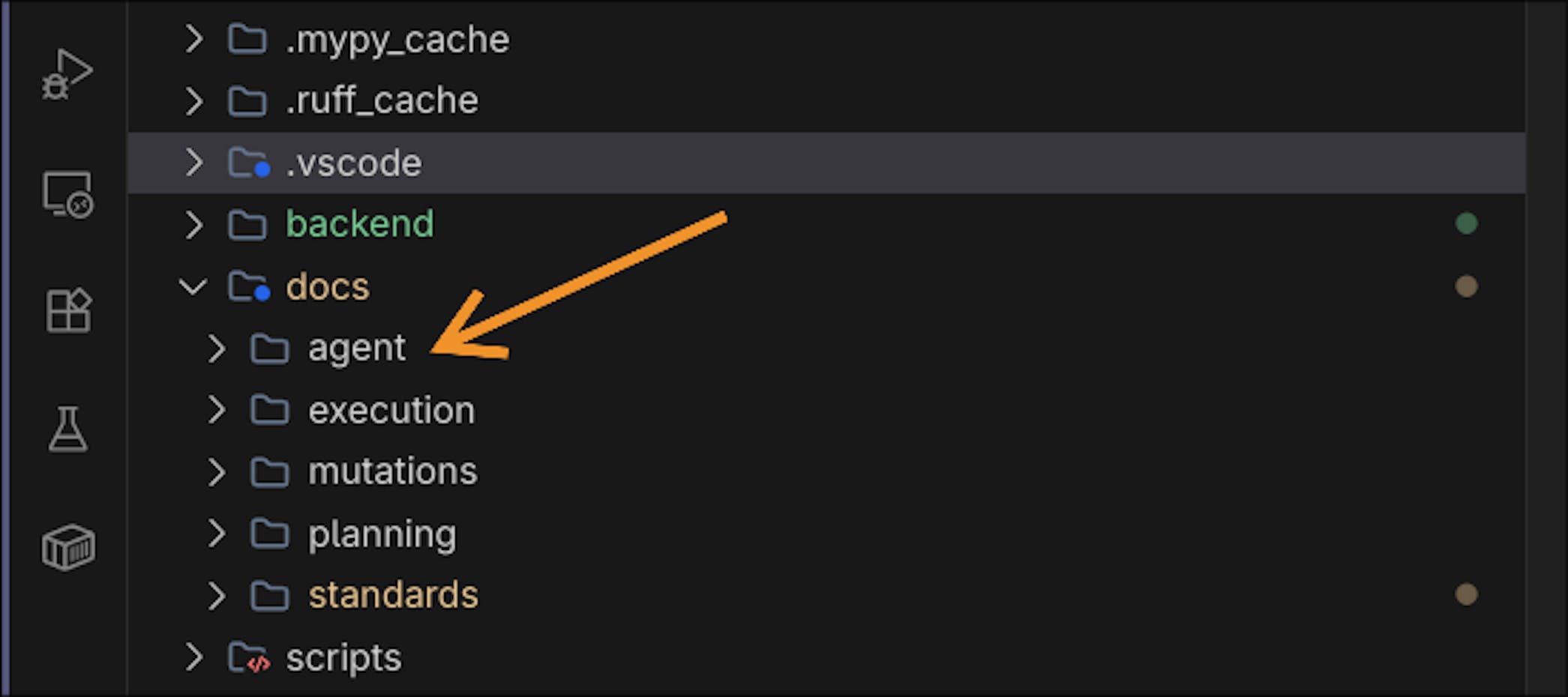Select the mutations folder
The width and height of the screenshot is (1568, 697).
click(392, 472)
